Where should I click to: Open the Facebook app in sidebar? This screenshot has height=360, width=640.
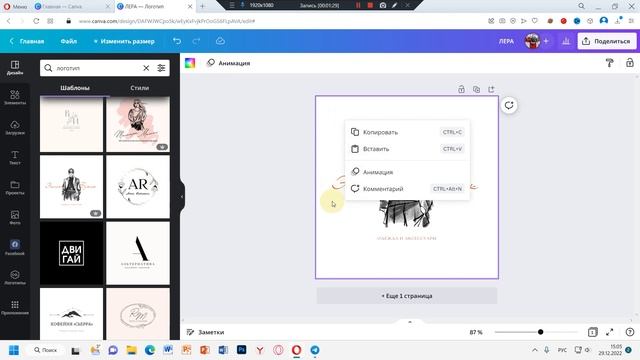tap(15, 248)
